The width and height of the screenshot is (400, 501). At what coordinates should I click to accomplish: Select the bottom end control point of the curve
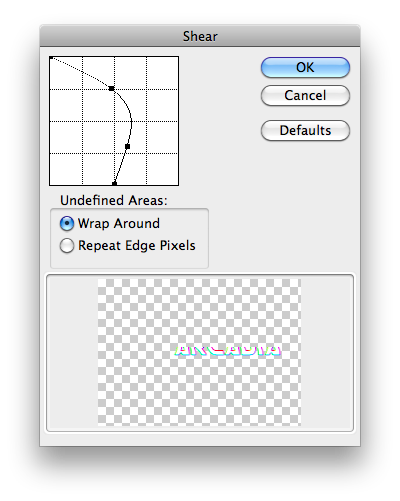point(114,184)
